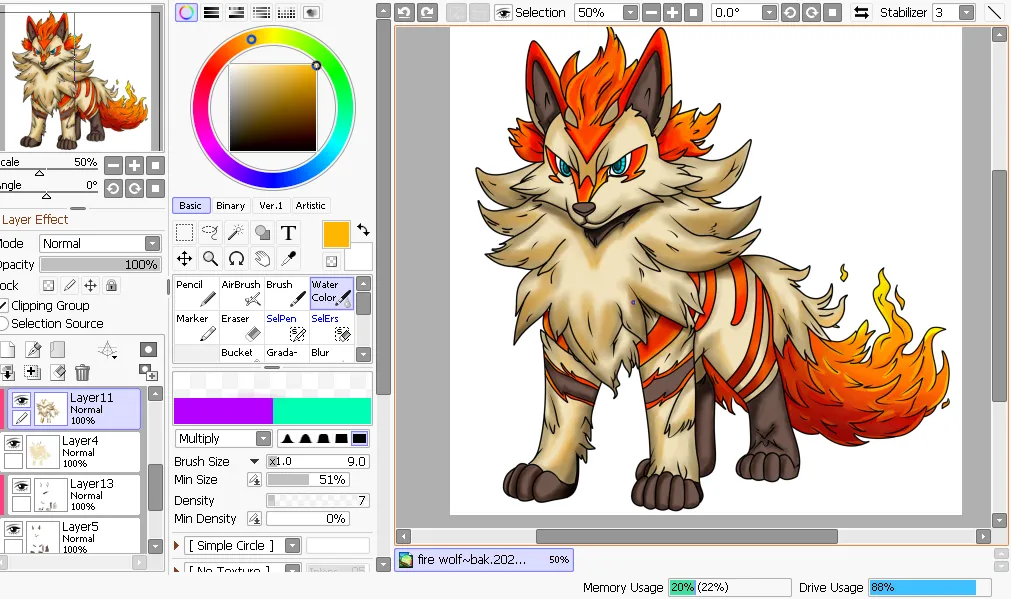Screen dimensions: 1011x599
Task: Toggle the preserve opacity lock icon
Action: (x=48, y=286)
